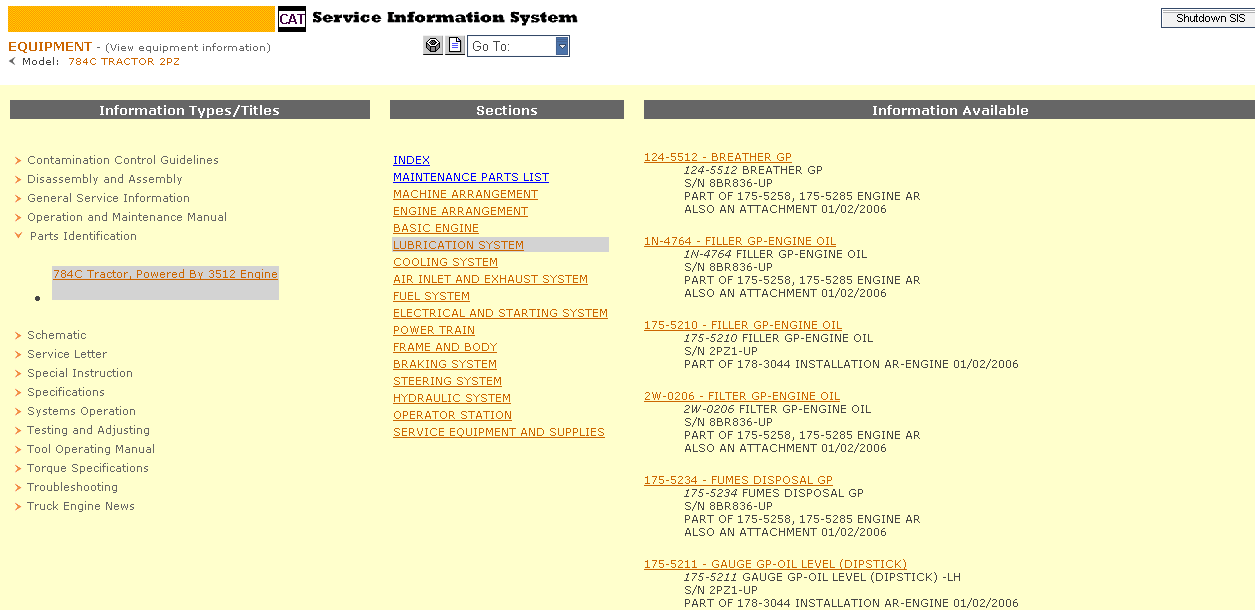
Task: Open AIR INLET AND EXHAUST SYSTEM section
Action: [490, 279]
